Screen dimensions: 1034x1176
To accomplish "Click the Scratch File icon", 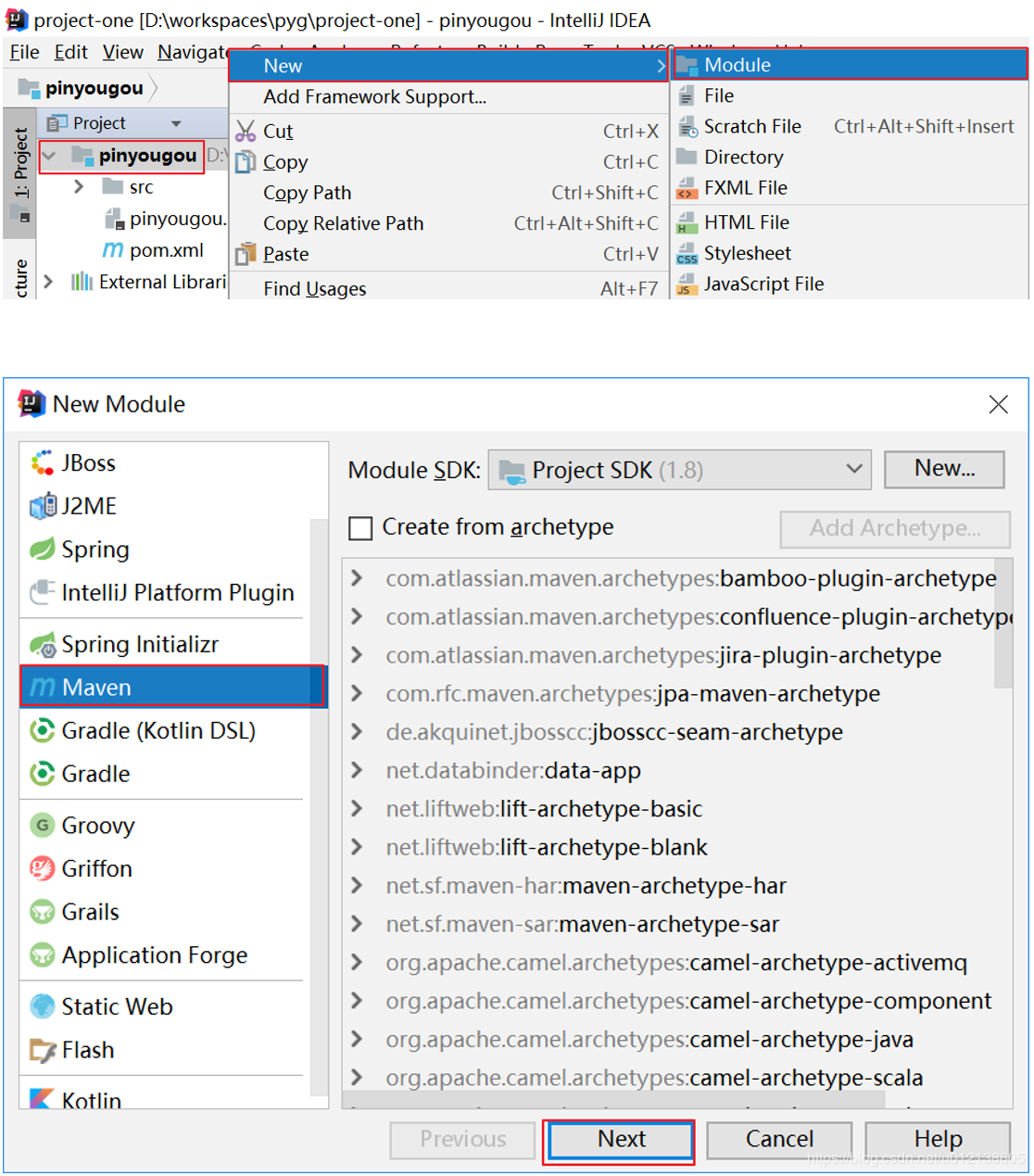I will [687, 127].
